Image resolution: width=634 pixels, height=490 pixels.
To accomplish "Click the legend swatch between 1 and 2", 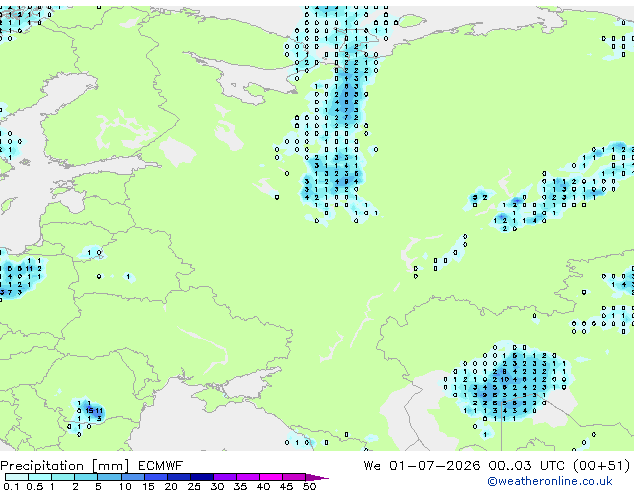I will click(x=63, y=477).
